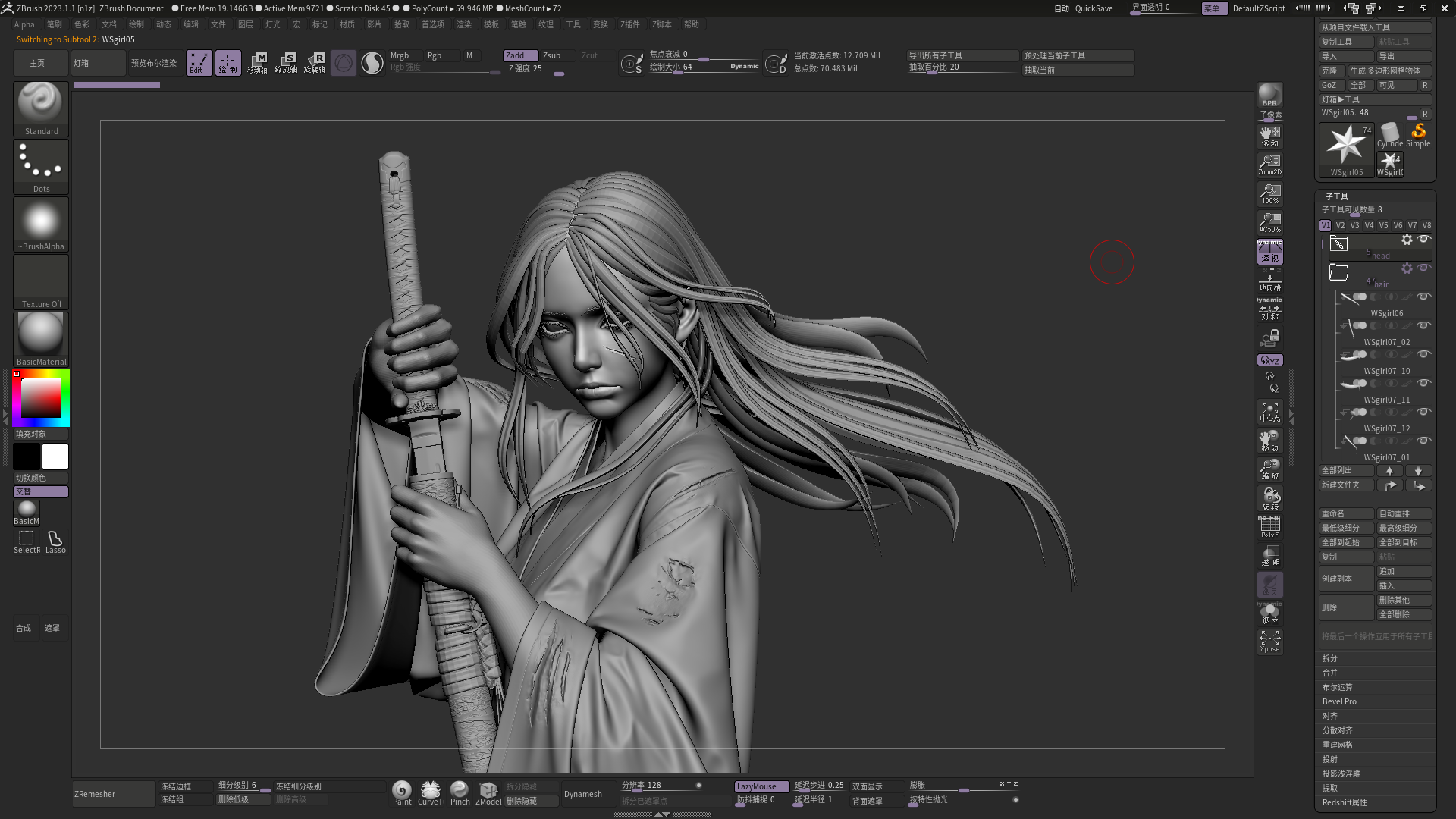Viewport: 1456px width, 819px height.
Task: Click the Xpose icon
Action: tap(1269, 641)
